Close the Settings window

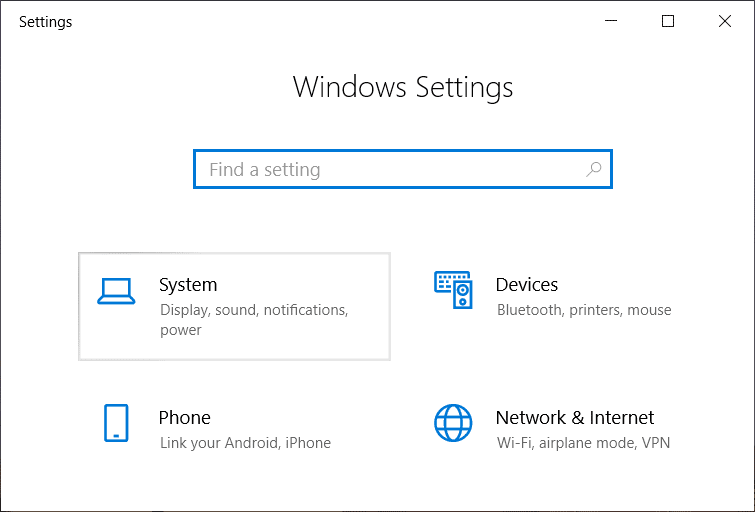(x=724, y=21)
